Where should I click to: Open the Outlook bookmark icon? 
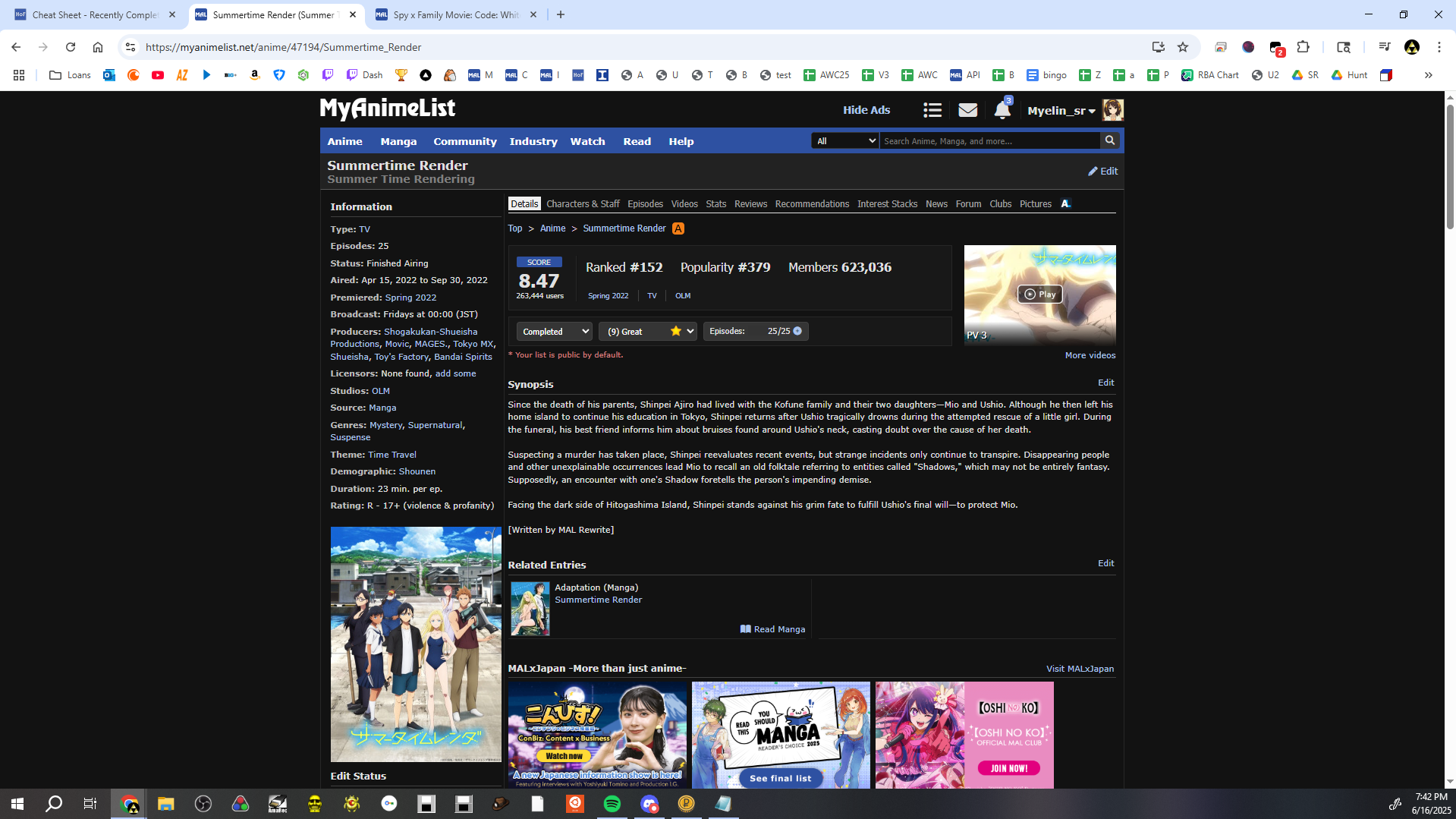click(109, 75)
